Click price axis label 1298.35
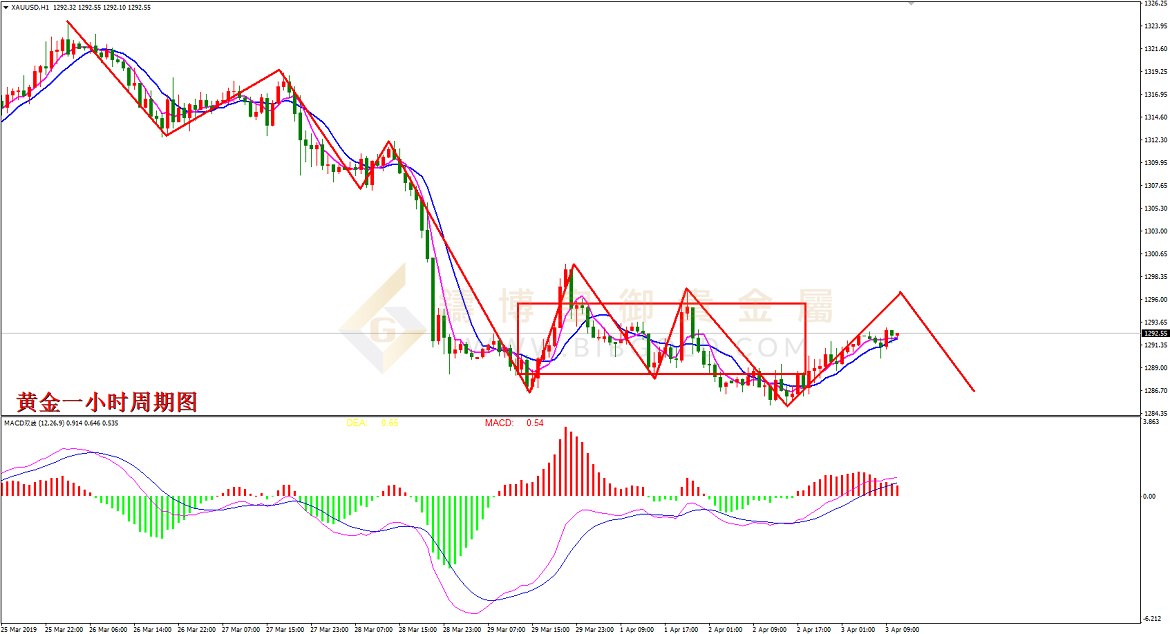Screen dimensions: 1170x634 (1155, 277)
